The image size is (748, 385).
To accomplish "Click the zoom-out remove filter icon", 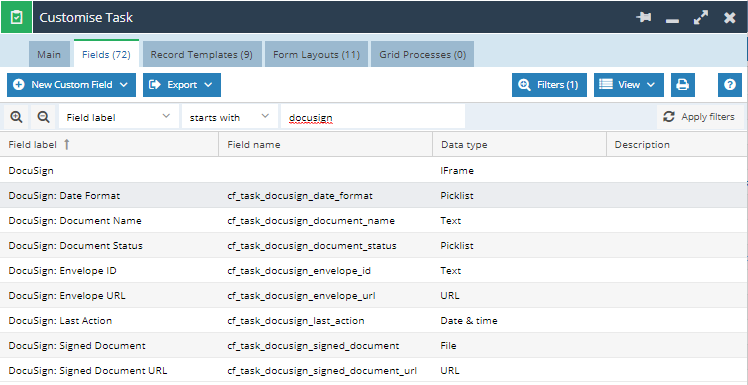I will pos(43,117).
